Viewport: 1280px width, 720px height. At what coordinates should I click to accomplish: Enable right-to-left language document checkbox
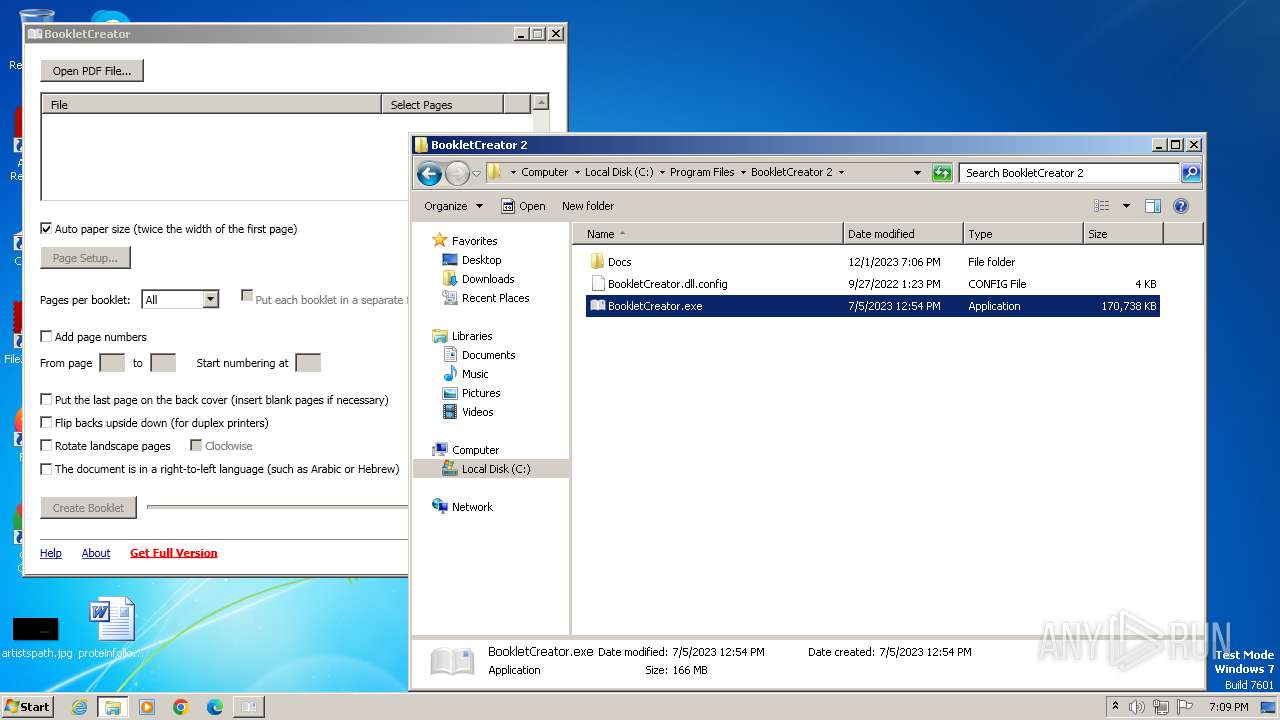pos(46,468)
